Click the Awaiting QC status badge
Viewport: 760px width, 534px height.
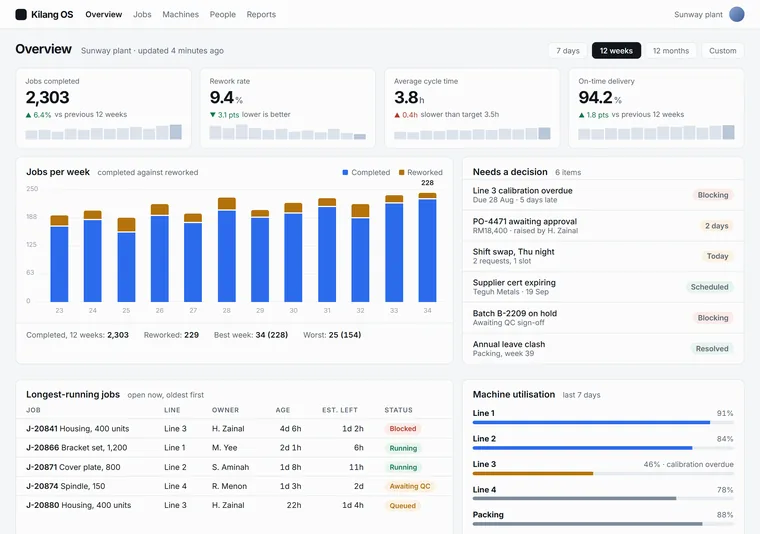click(x=410, y=487)
